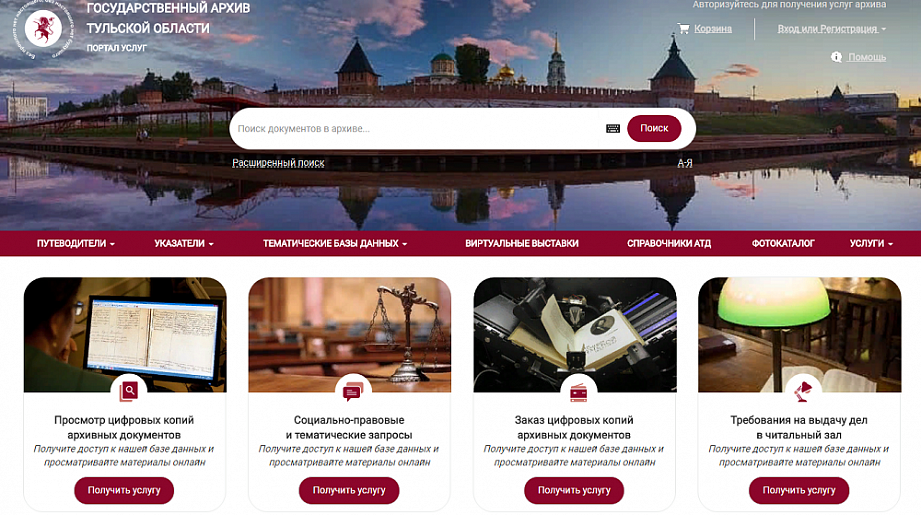Open the virtual keyboard icon in search
The height and width of the screenshot is (515, 921).
click(x=613, y=129)
